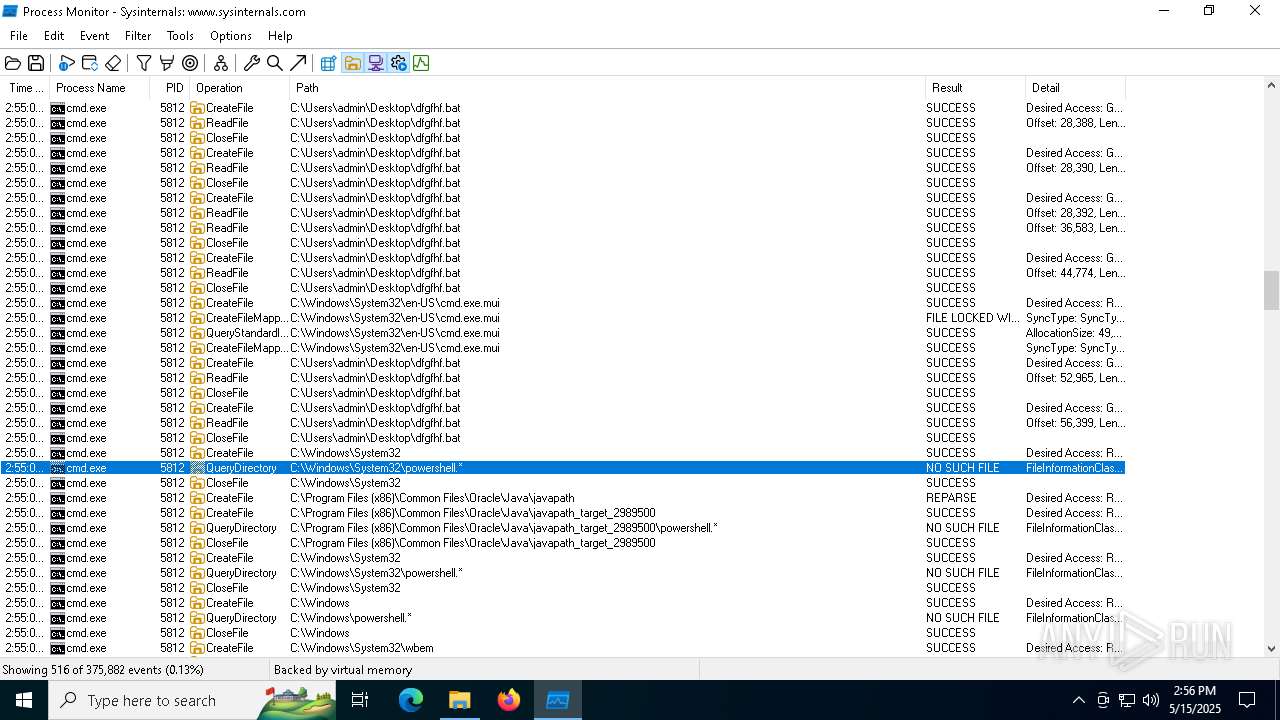
Task: Open the Tools menu
Action: point(180,36)
